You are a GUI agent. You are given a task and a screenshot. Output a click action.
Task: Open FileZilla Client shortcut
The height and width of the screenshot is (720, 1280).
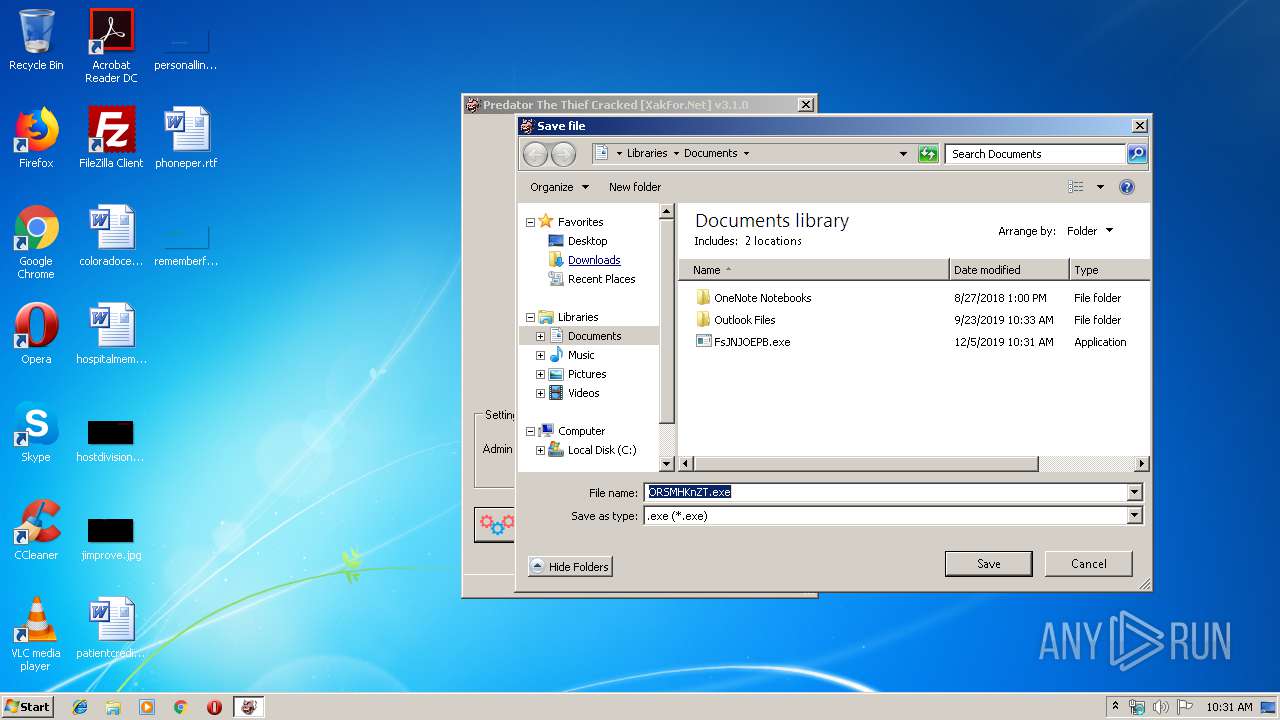[x=111, y=138]
